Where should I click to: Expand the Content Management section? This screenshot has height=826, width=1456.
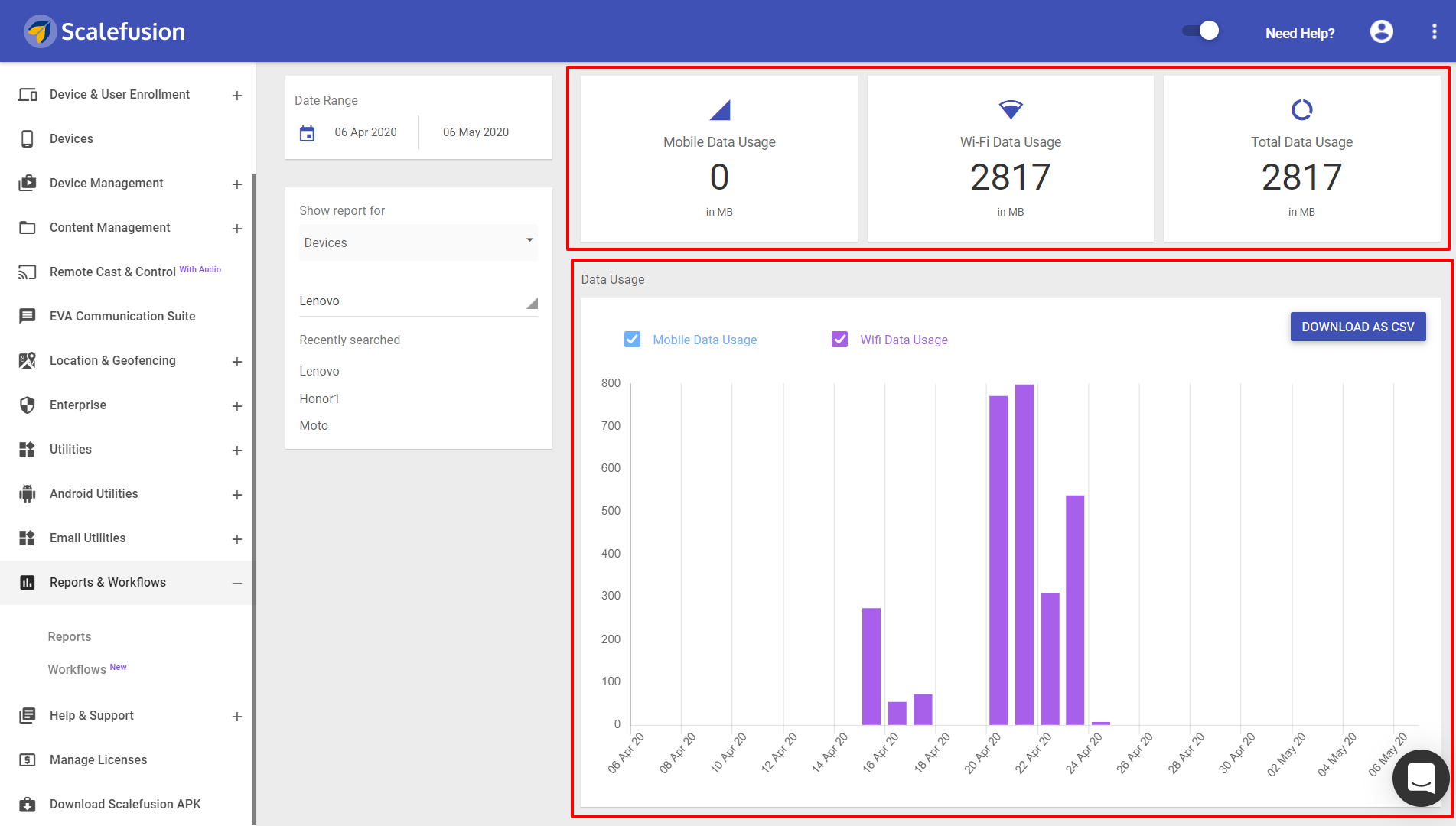237,229
